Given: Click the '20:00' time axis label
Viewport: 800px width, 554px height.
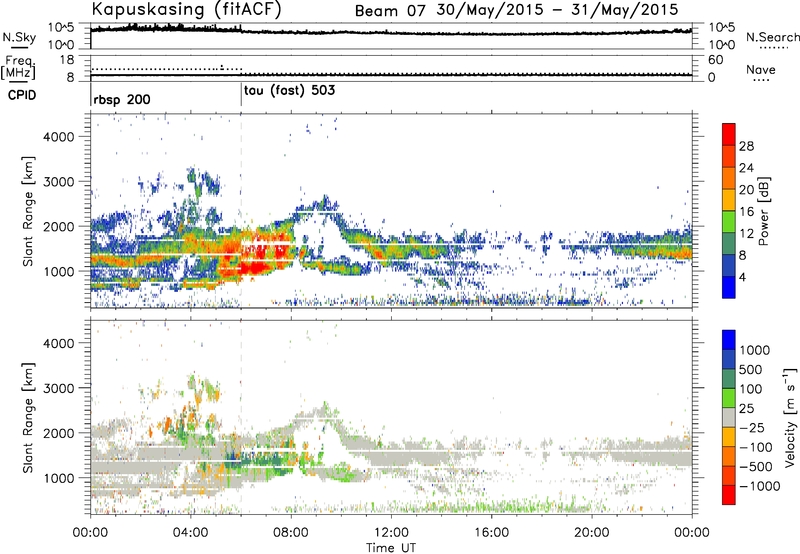Looking at the screenshot, I should tap(591, 533).
